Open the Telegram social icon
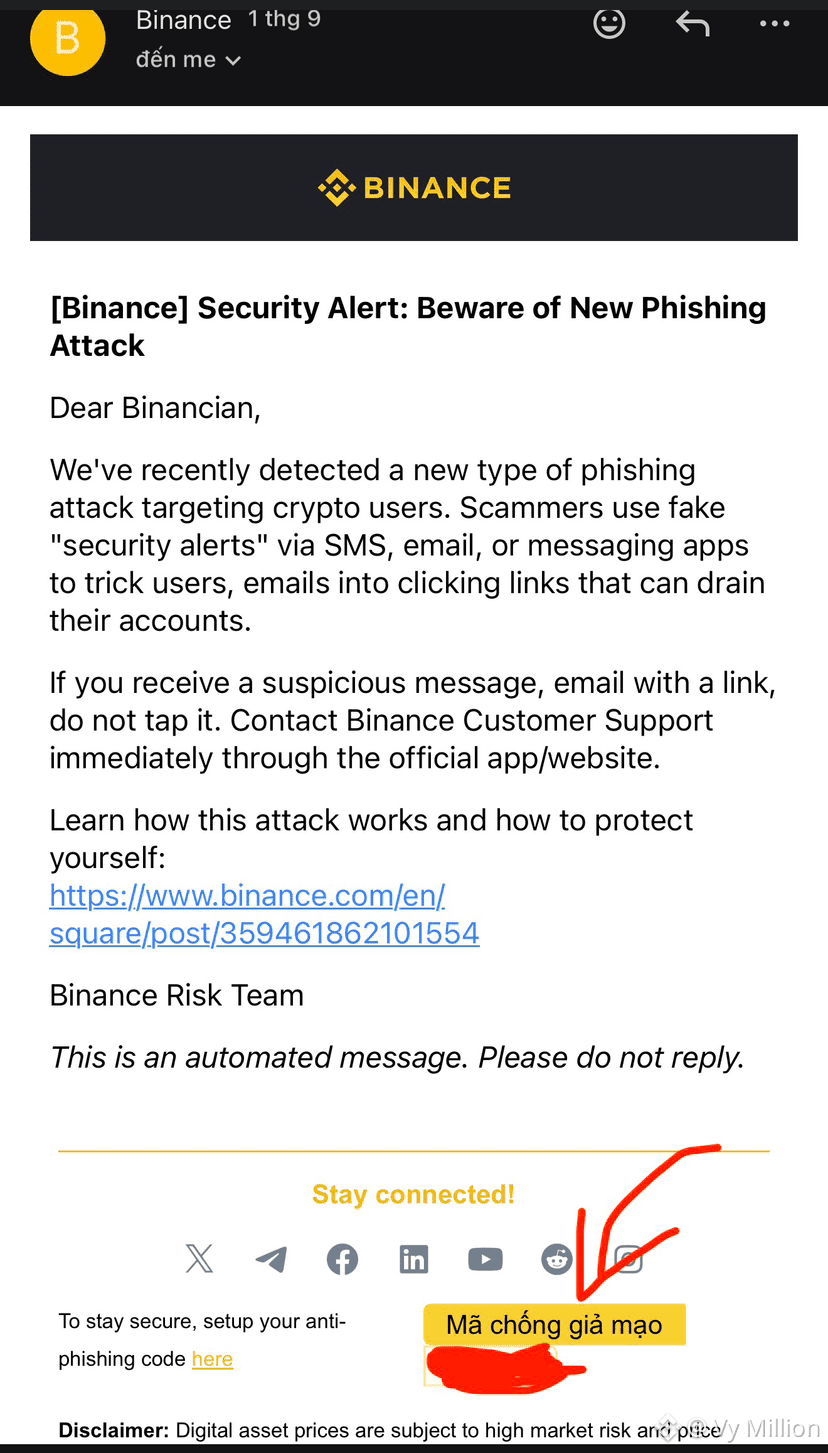Viewport: 828px width, 1453px height. click(x=271, y=1259)
